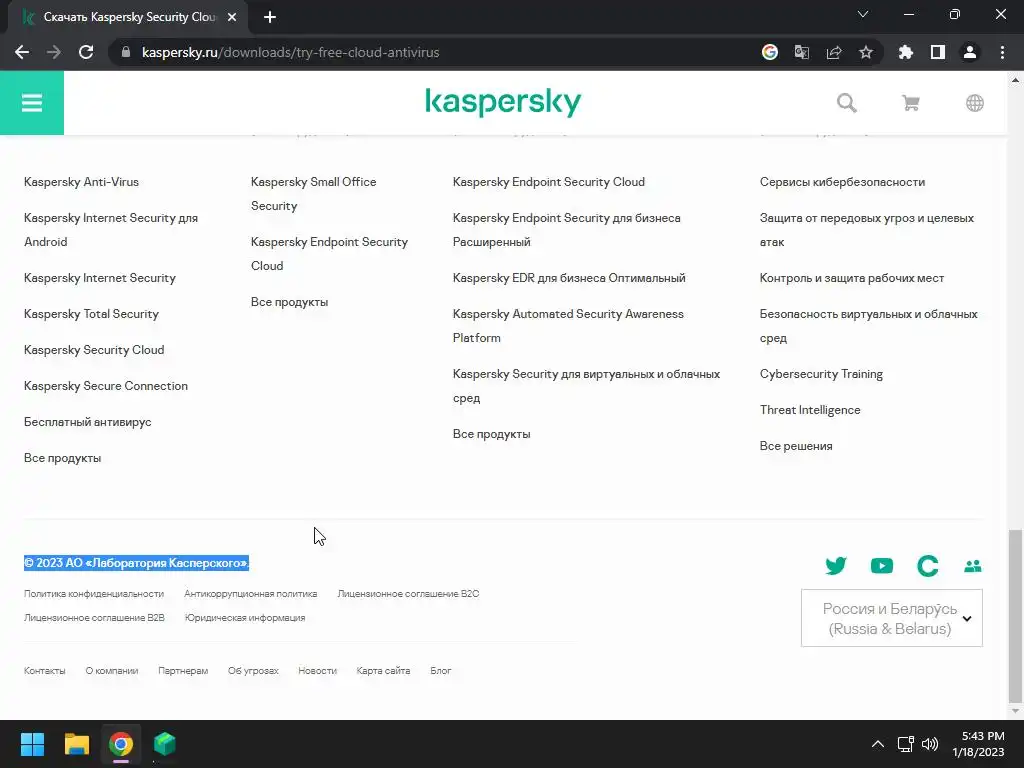Viewport: 1024px width, 768px height.
Task: Open Threat Intelligence link
Action: coord(810,409)
